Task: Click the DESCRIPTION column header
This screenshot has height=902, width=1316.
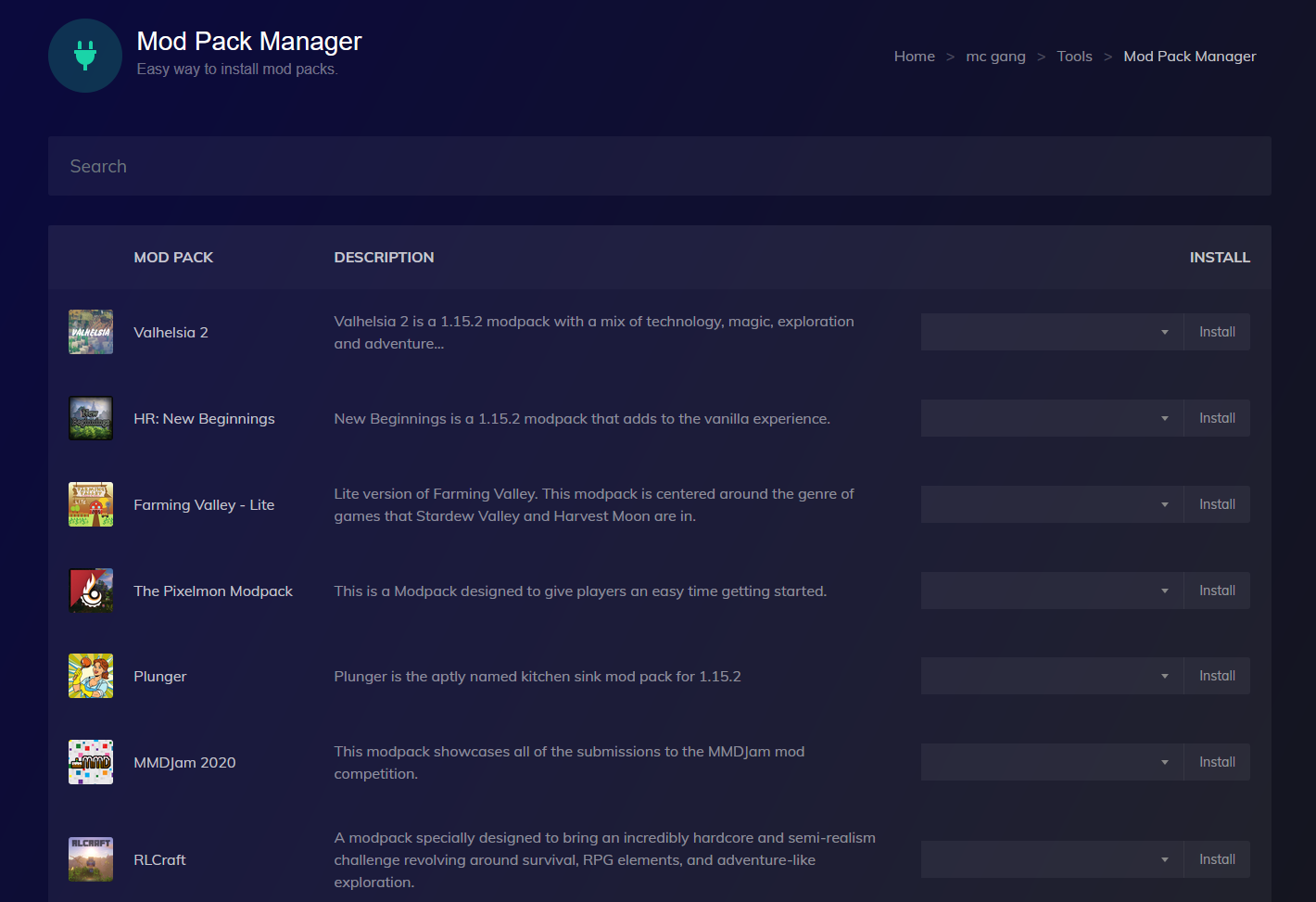Action: click(384, 258)
